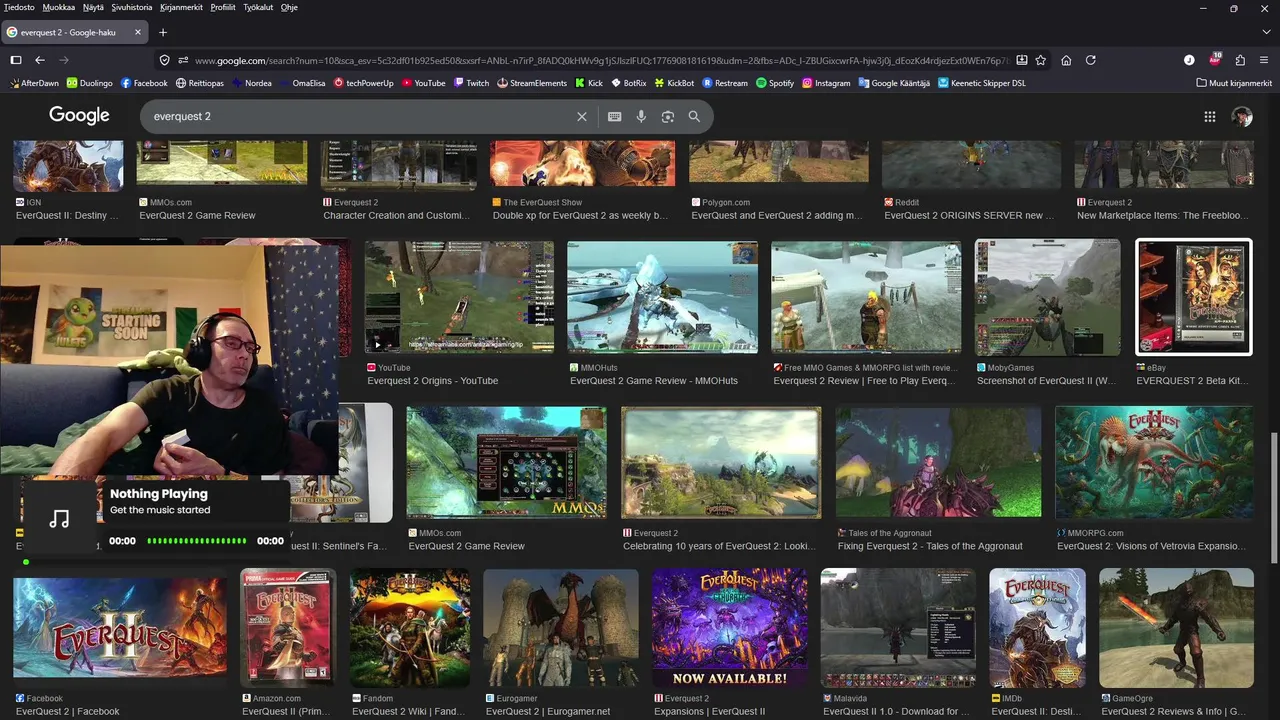Open the Muut kirjanmerkit bookmarks folder
Screen dimensions: 1280x720
tap(1234, 83)
